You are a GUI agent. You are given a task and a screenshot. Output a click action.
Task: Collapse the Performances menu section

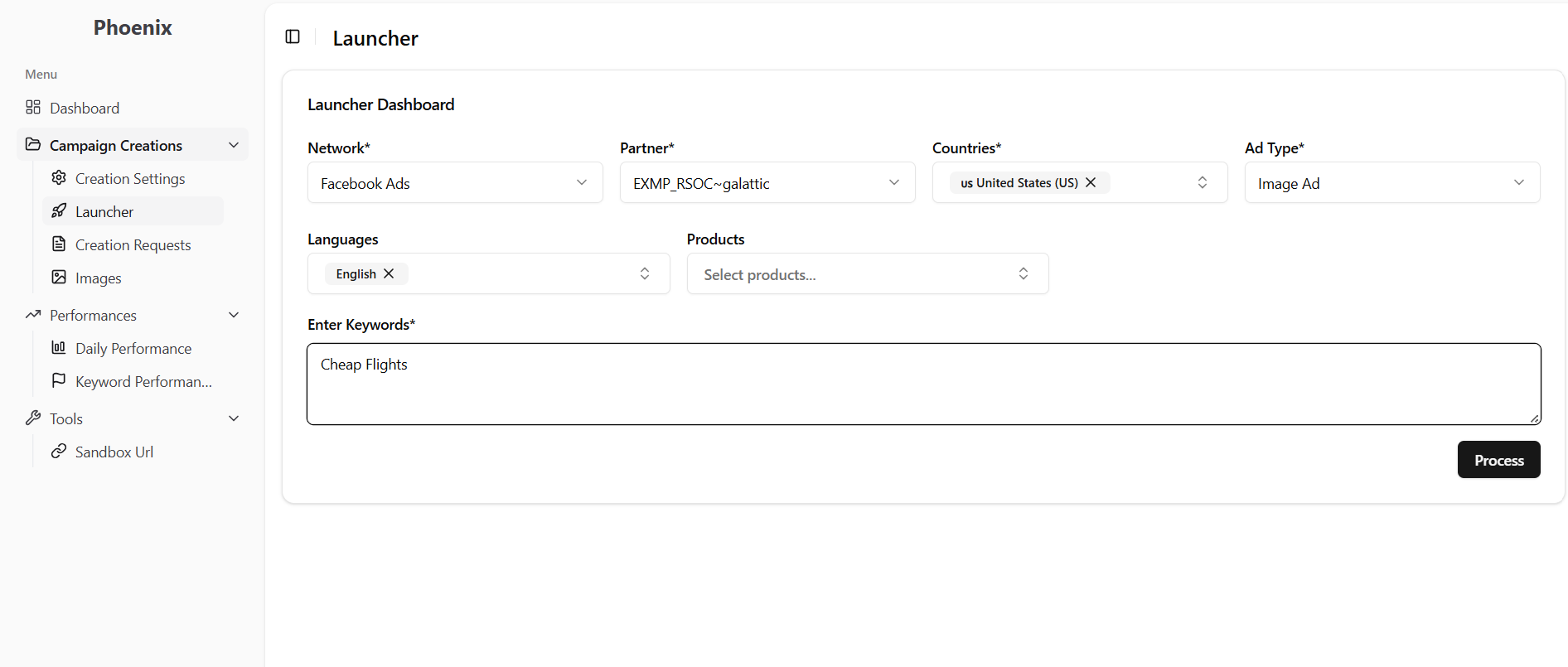(234, 315)
